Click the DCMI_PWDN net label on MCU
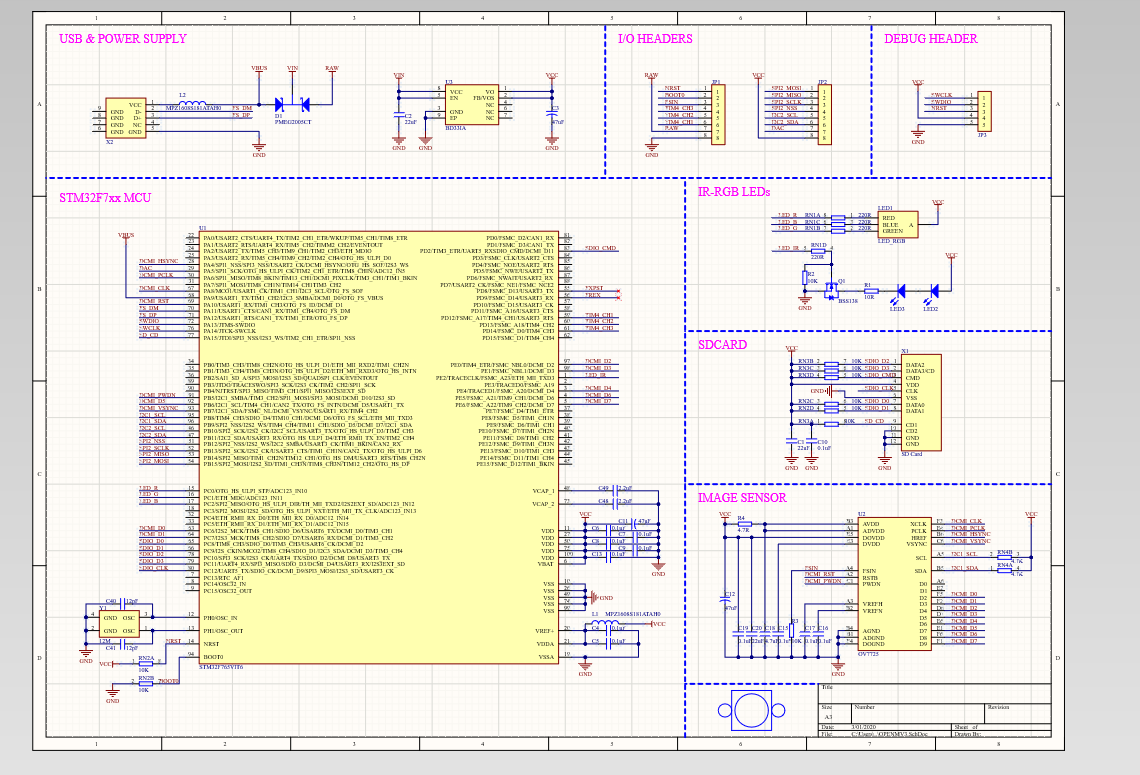 click(x=157, y=395)
